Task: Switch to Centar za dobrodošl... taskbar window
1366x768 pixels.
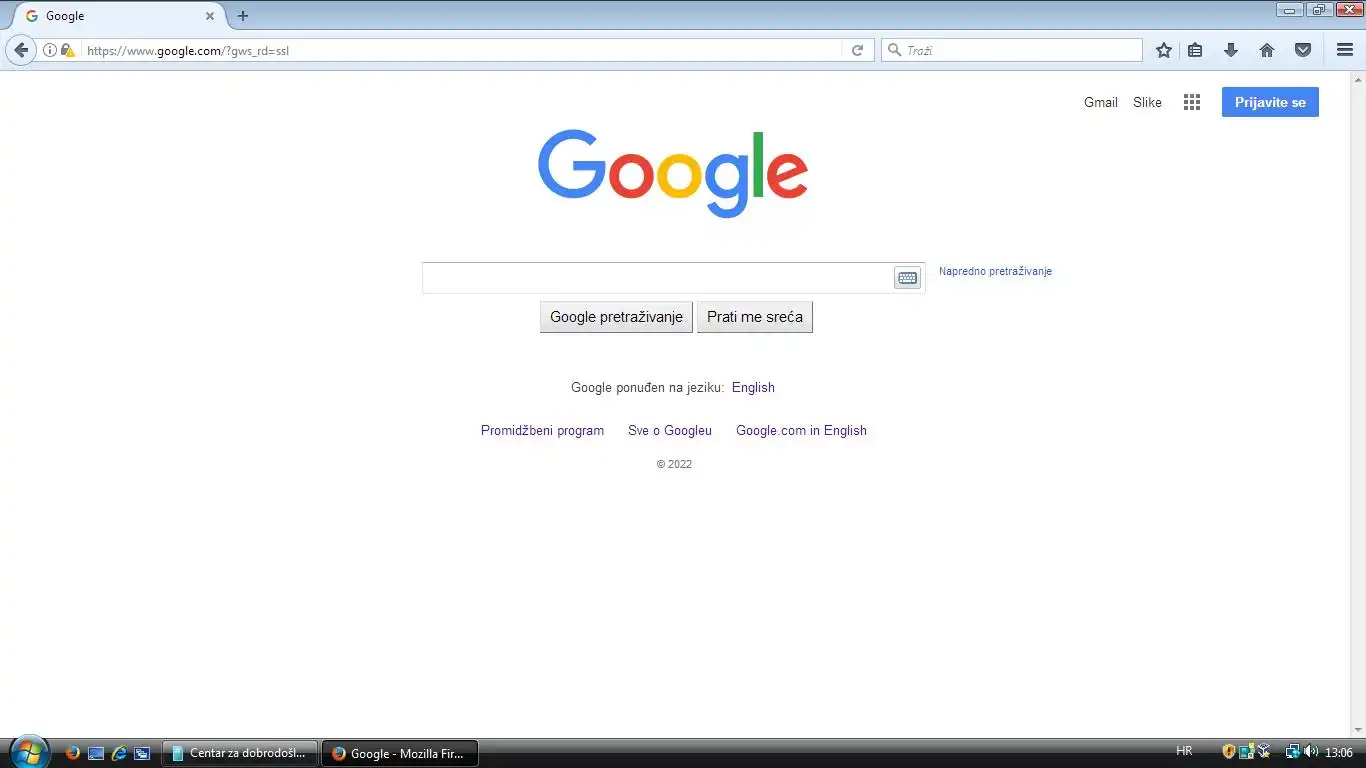Action: [x=240, y=753]
